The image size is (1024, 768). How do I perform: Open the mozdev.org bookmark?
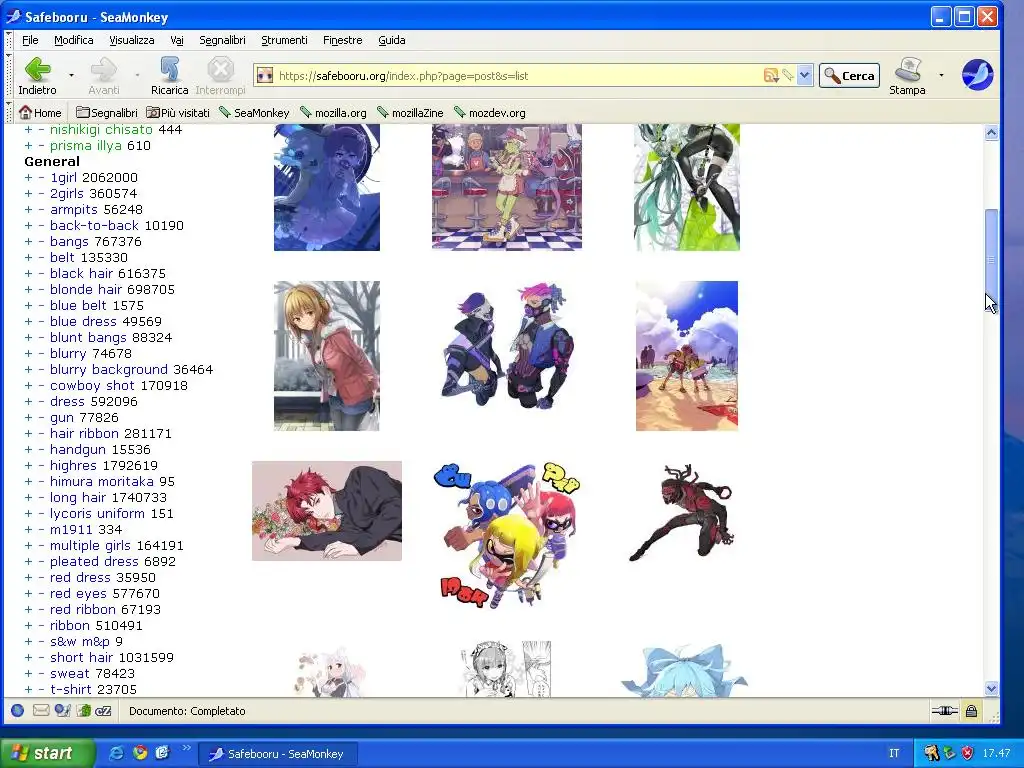click(x=489, y=112)
